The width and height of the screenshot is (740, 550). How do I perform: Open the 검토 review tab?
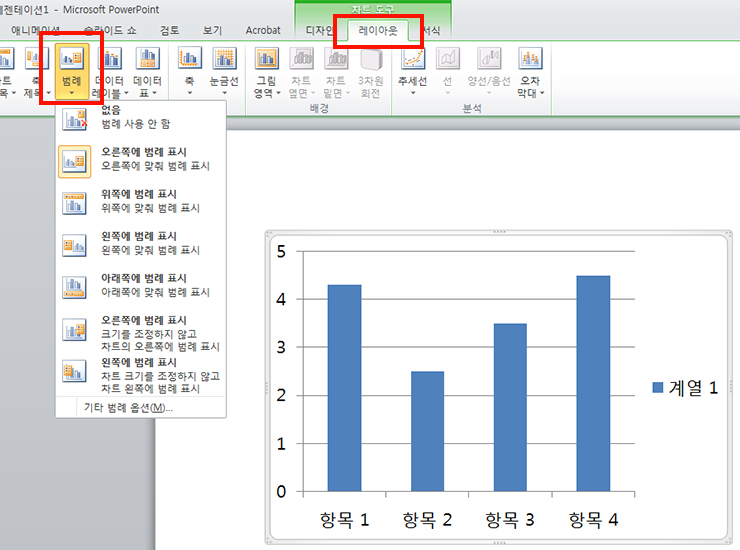click(170, 32)
